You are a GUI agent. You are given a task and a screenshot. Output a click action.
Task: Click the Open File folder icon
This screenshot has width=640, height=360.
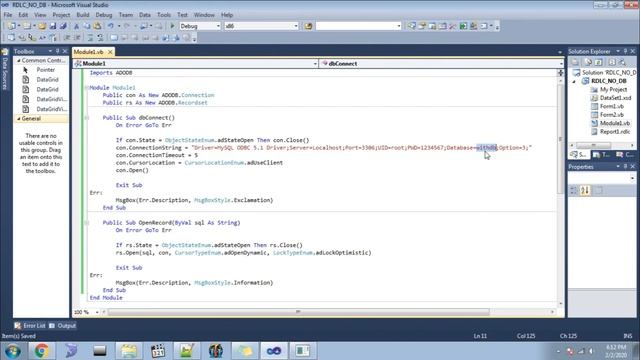[x=42, y=26]
